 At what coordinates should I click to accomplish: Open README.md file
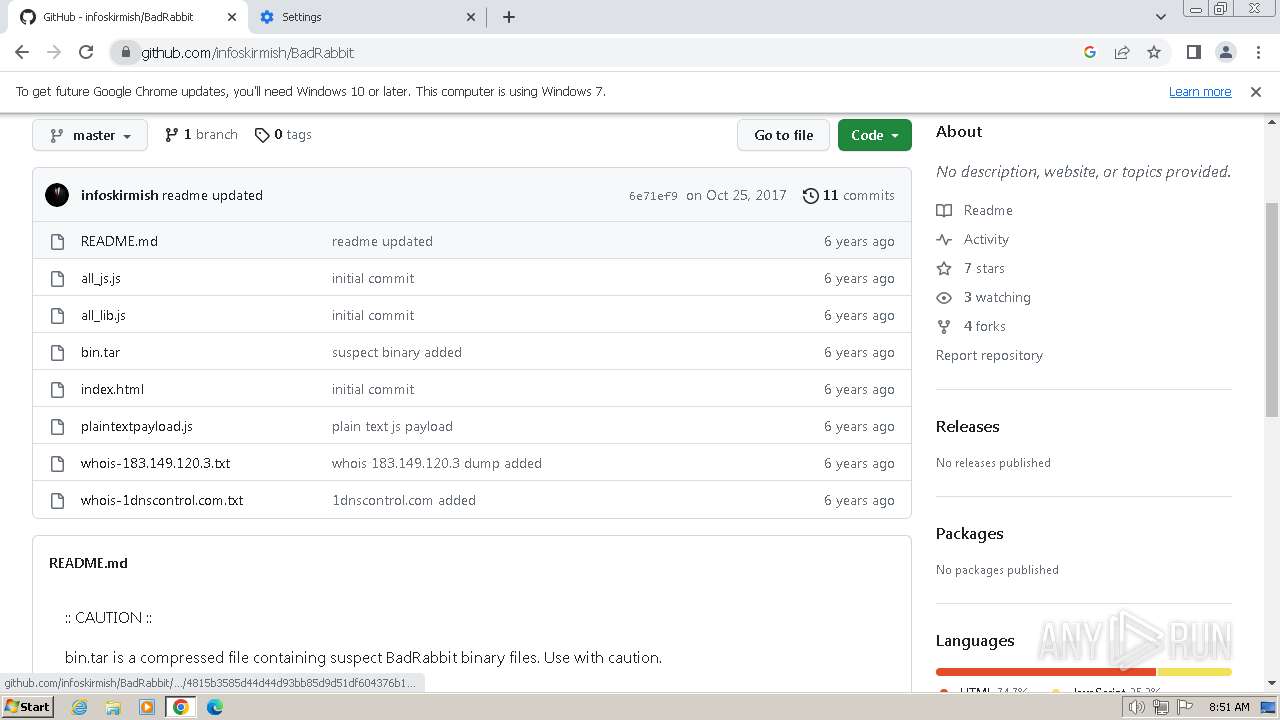pyautogui.click(x=119, y=241)
